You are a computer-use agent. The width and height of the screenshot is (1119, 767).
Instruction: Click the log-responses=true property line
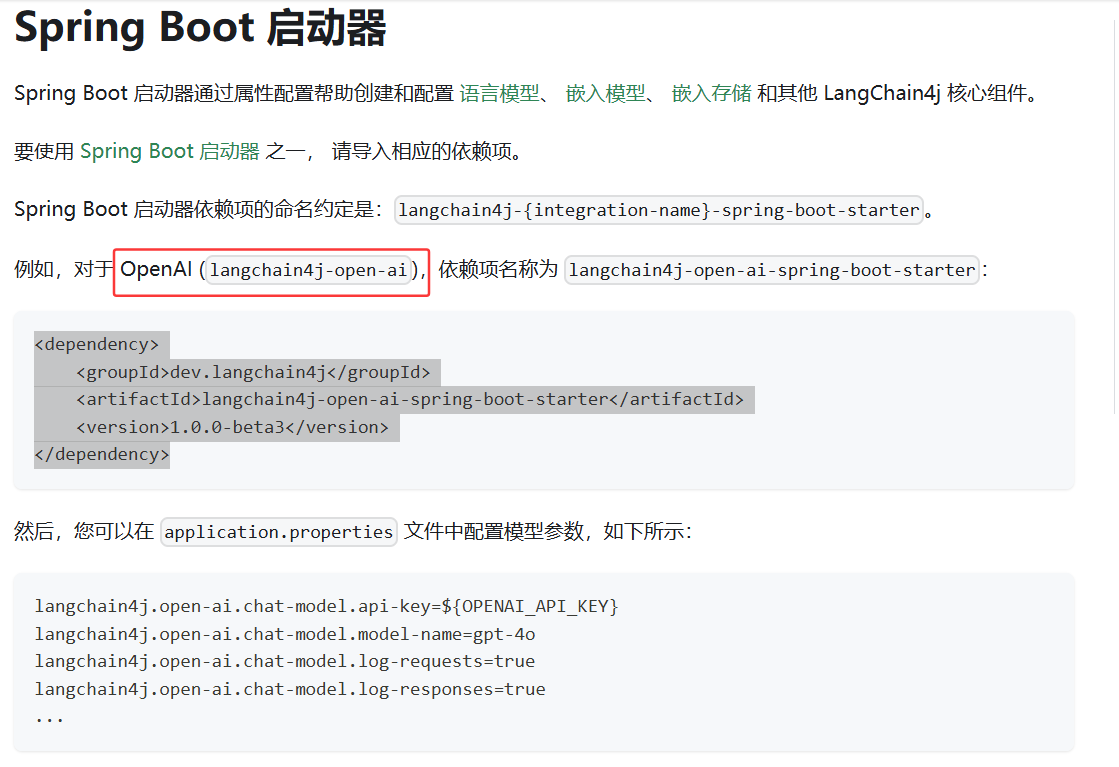coord(289,689)
